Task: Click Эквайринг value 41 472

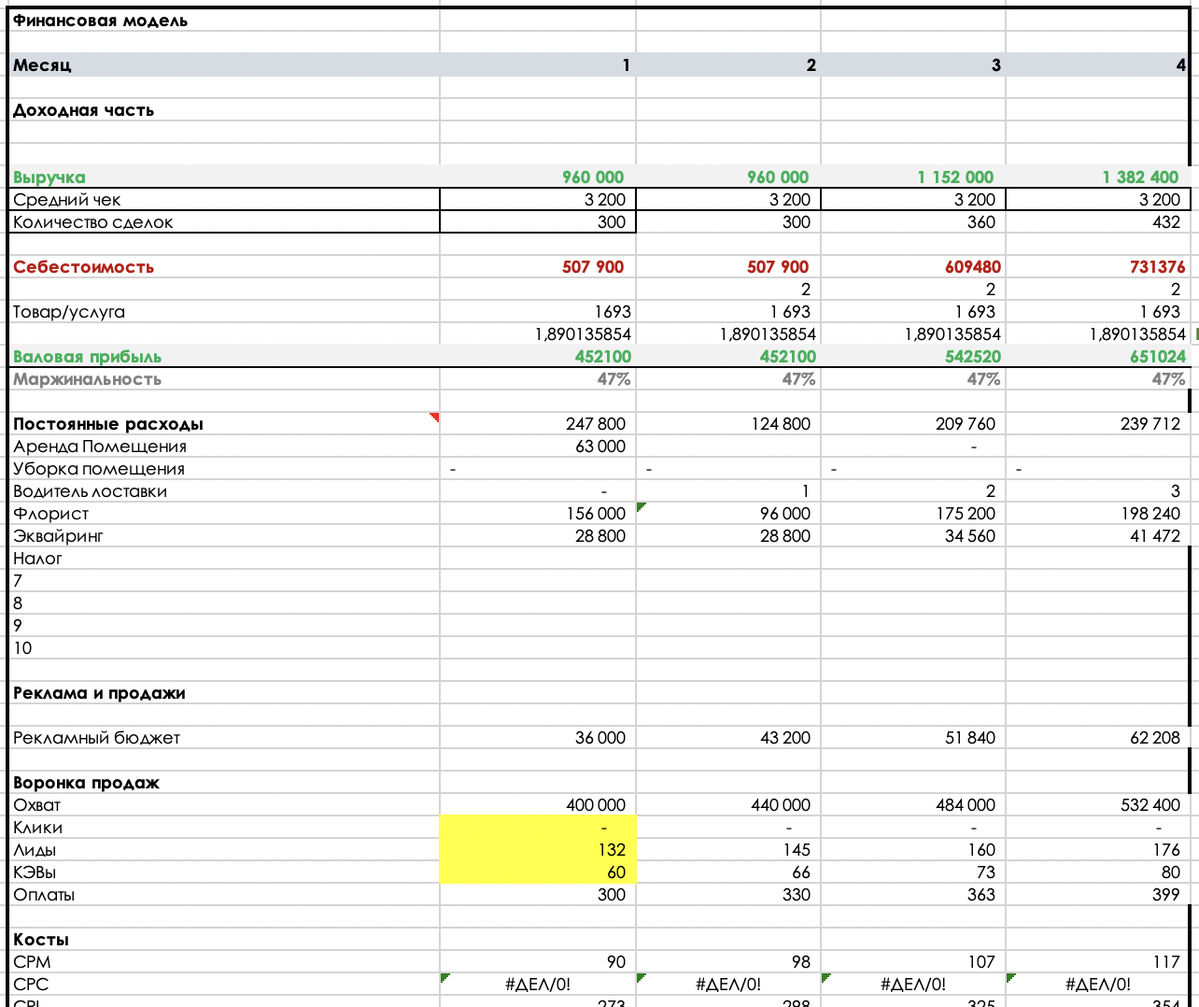Action: (1096, 536)
